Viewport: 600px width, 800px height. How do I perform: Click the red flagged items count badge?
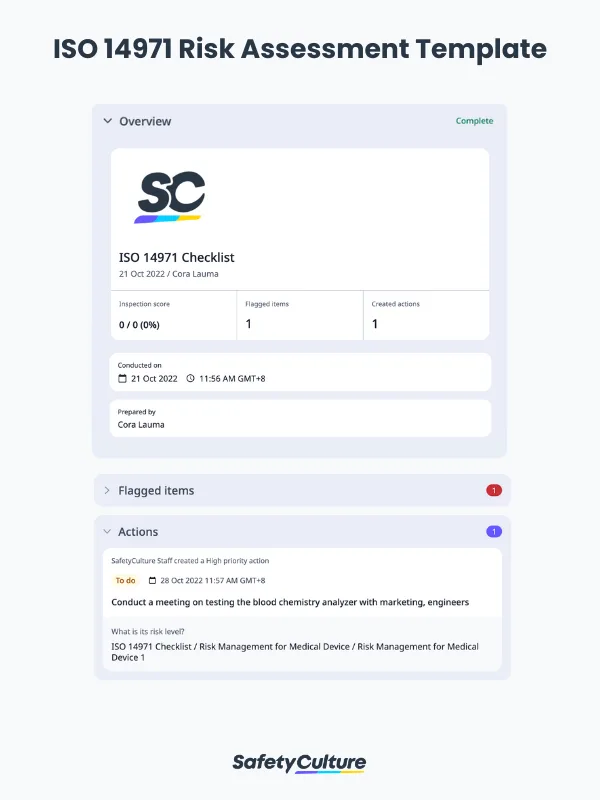click(493, 490)
